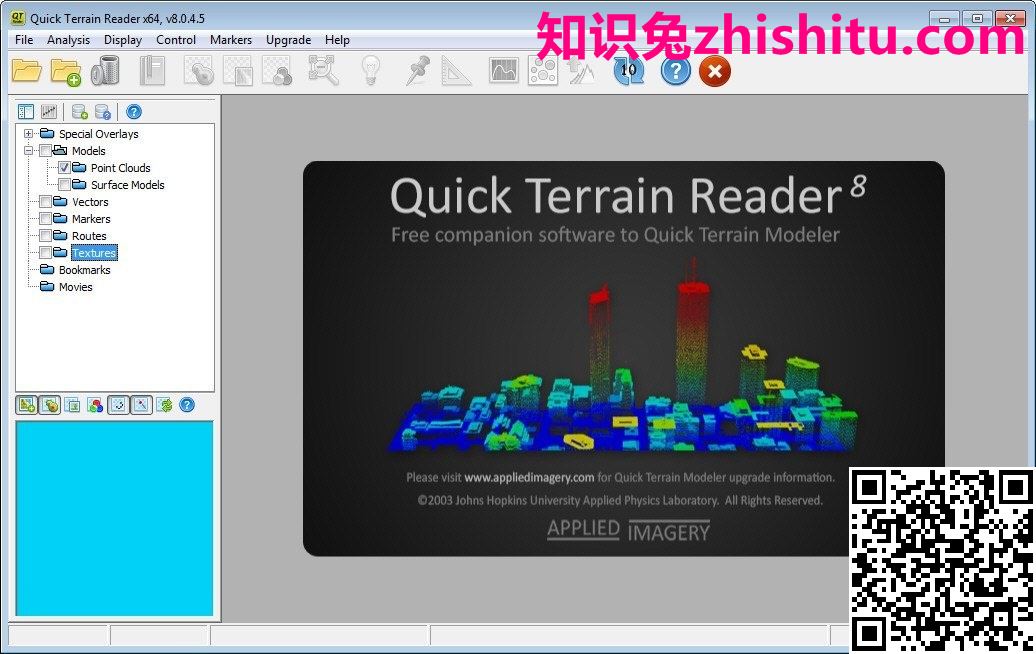Screen dimensions: 1036x654
Task: Open the Control menu
Action: (176, 40)
